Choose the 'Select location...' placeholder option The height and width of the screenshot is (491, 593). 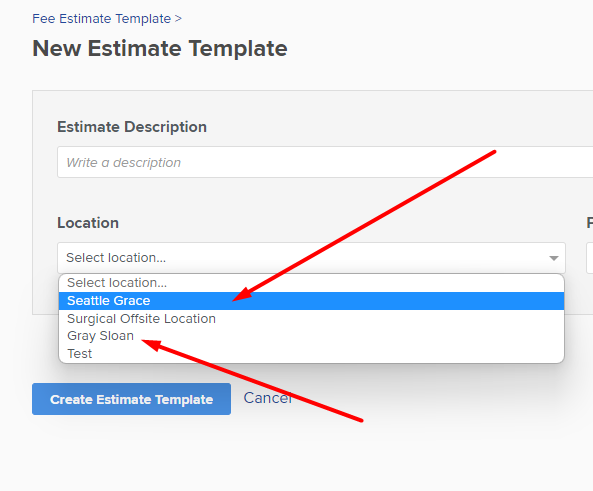coord(311,283)
